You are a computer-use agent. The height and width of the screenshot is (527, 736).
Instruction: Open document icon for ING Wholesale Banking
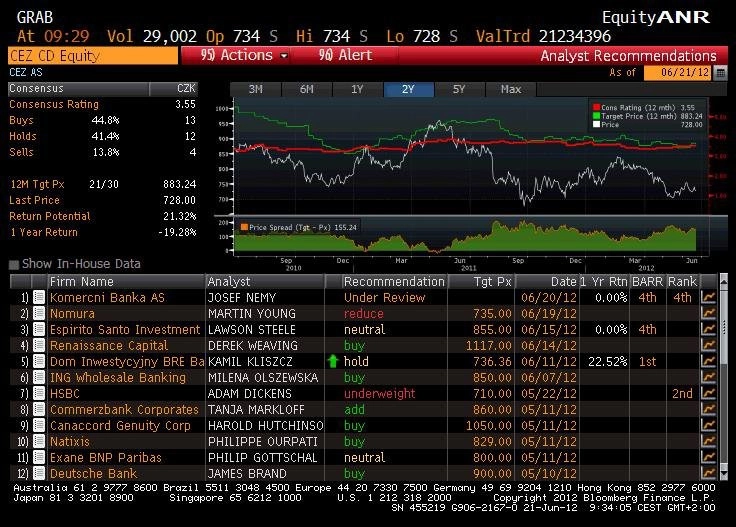pos(39,377)
